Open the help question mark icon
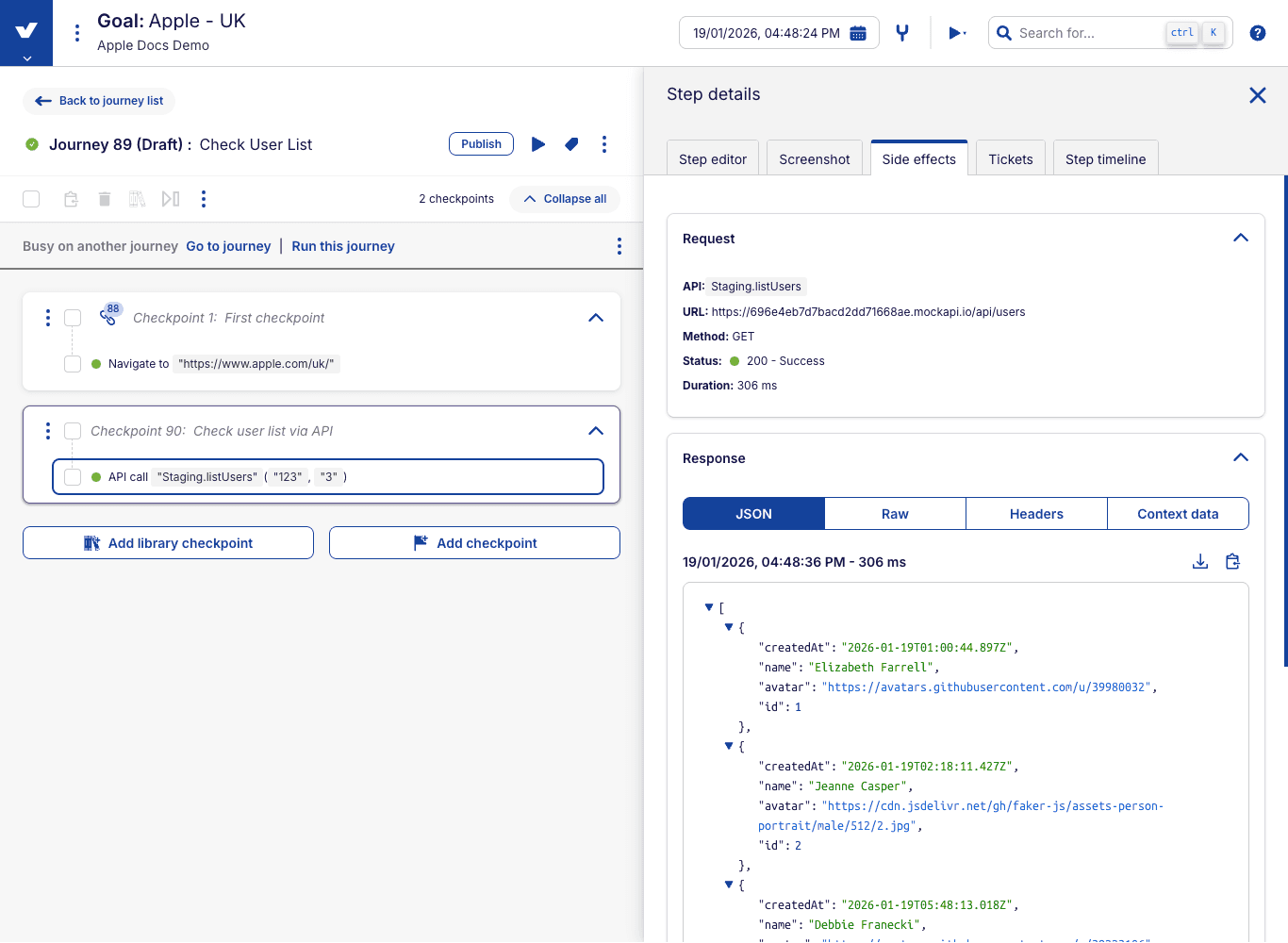This screenshot has height=943, width=1288. tap(1258, 33)
